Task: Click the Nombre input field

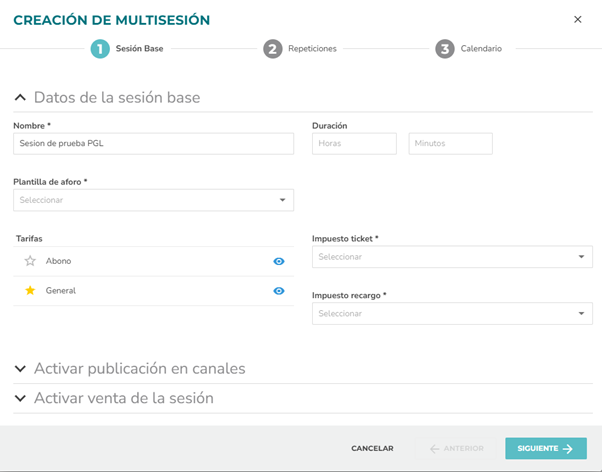Action: [x=154, y=144]
